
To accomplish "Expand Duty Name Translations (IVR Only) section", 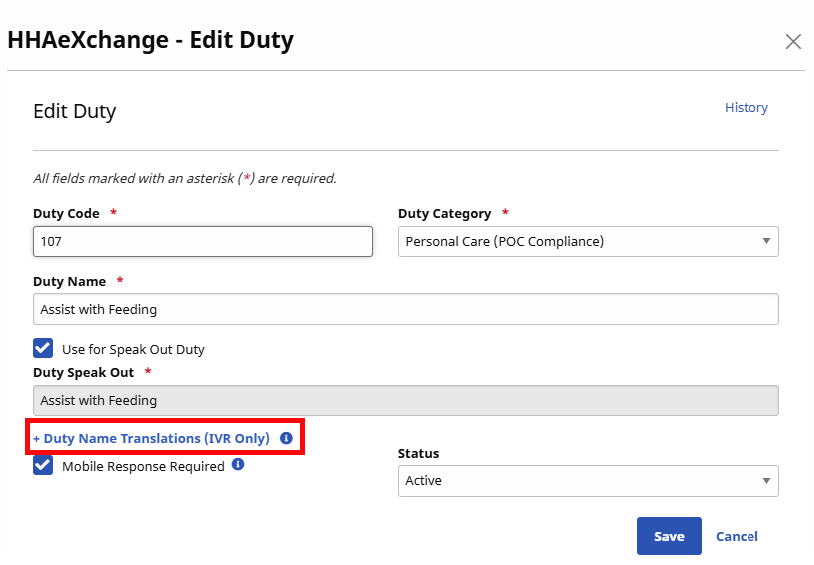I will tap(151, 438).
